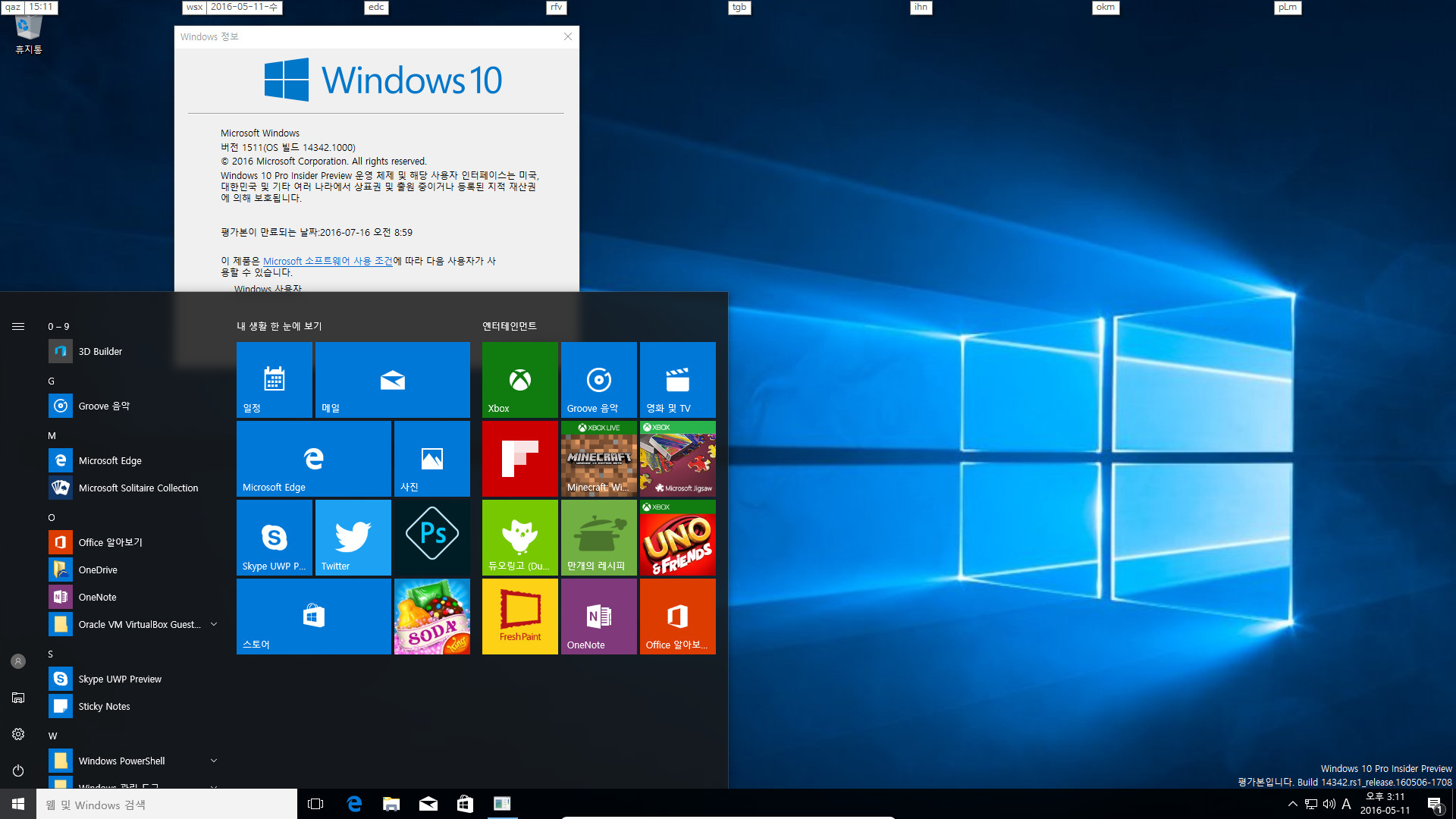
Task: Open the OneNote tile
Action: (x=599, y=617)
